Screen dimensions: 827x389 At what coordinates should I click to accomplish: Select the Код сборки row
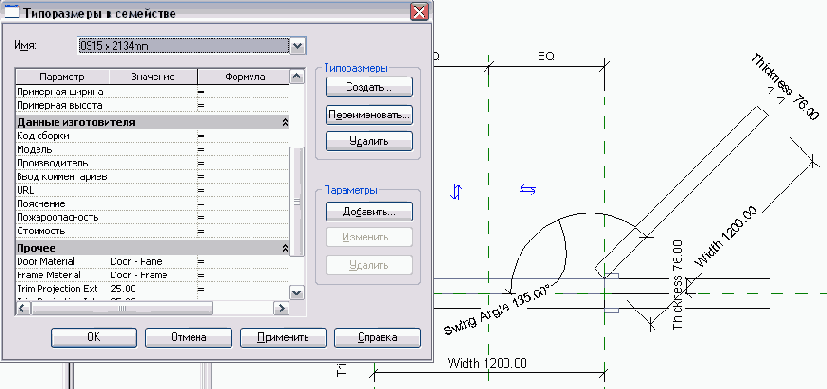click(x=152, y=136)
